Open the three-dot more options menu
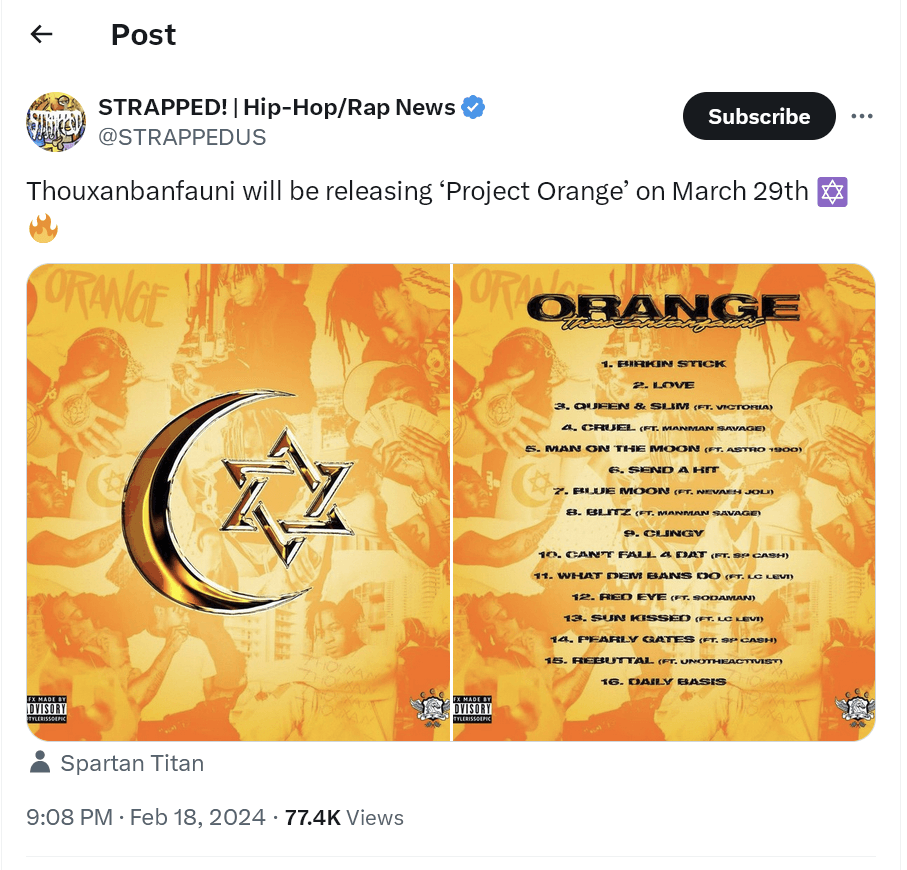The image size is (907, 870). [862, 116]
